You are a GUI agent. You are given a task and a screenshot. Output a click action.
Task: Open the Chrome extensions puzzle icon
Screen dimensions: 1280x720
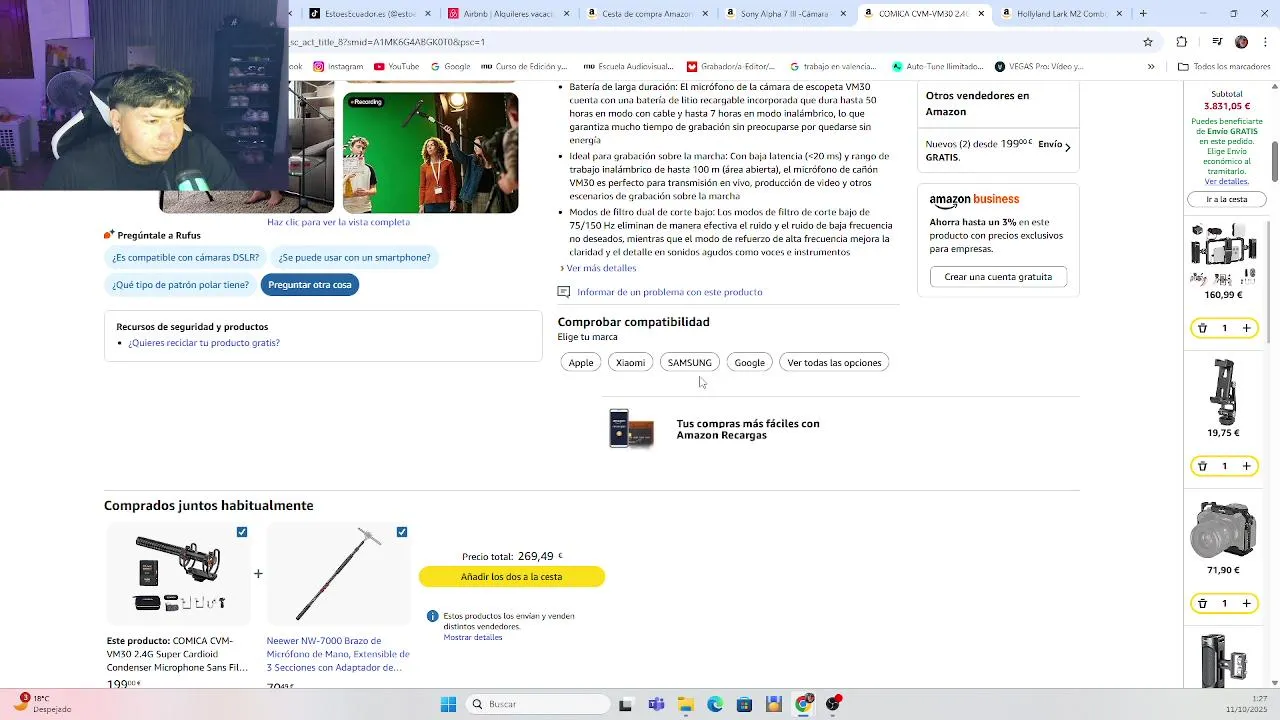point(1182,42)
